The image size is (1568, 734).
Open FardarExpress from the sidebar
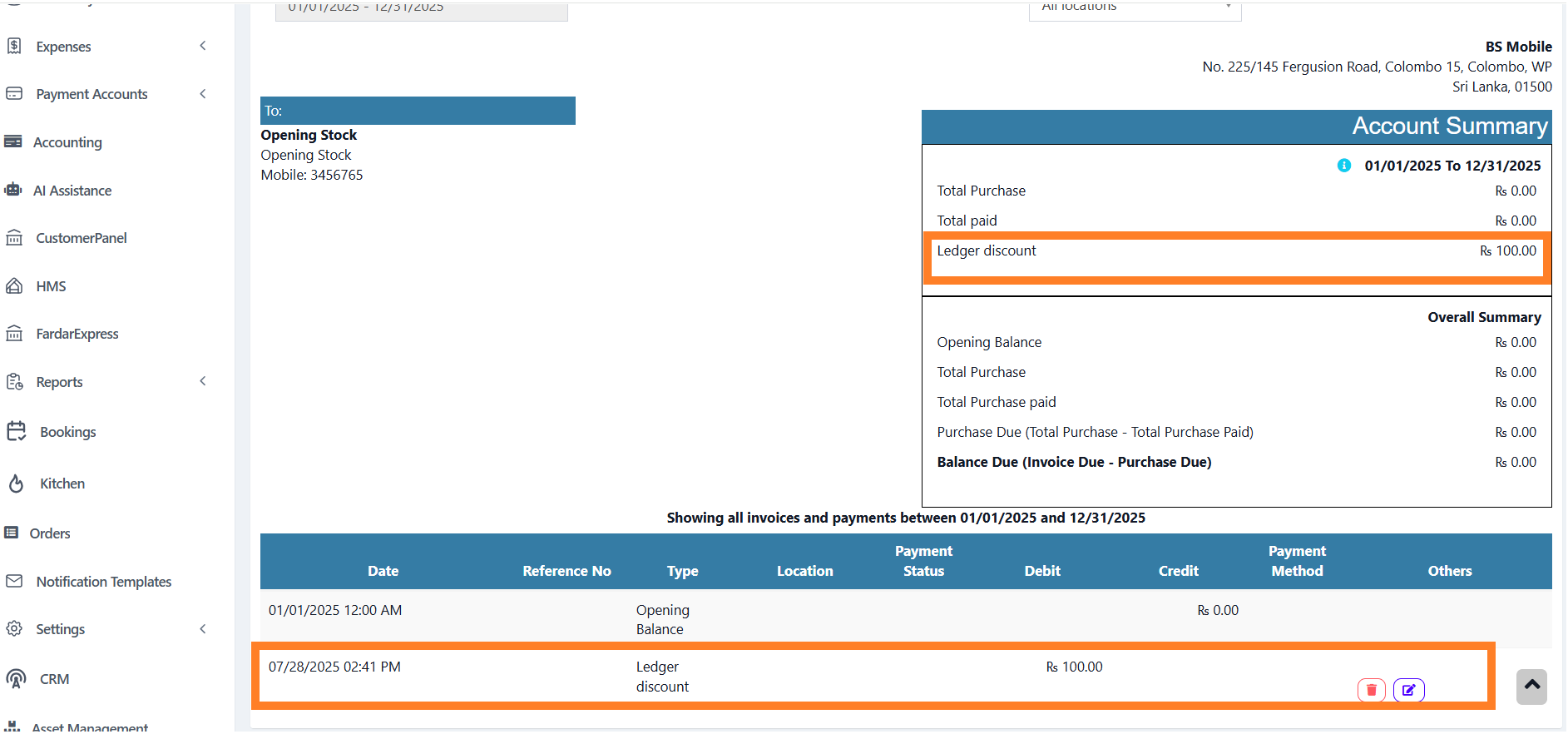pyautogui.click(x=77, y=334)
